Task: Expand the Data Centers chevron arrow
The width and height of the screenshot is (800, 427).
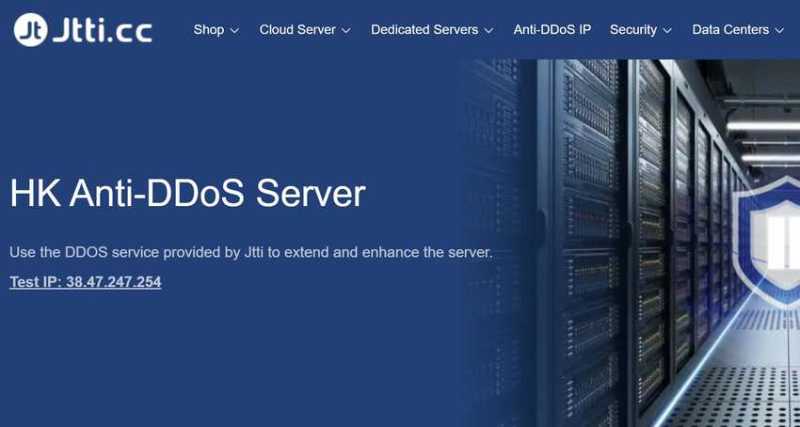Action: pos(779,31)
